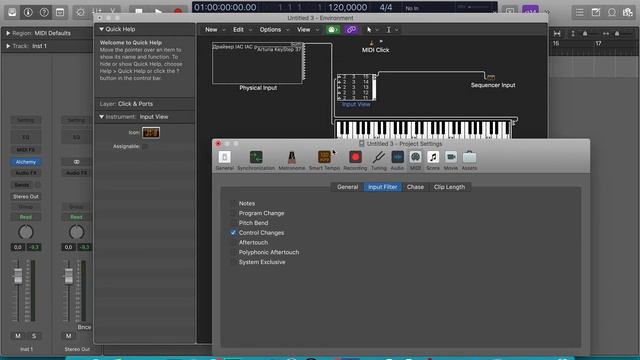Enable the System Exclusive filter checkbox
The image size is (640, 360).
(233, 262)
